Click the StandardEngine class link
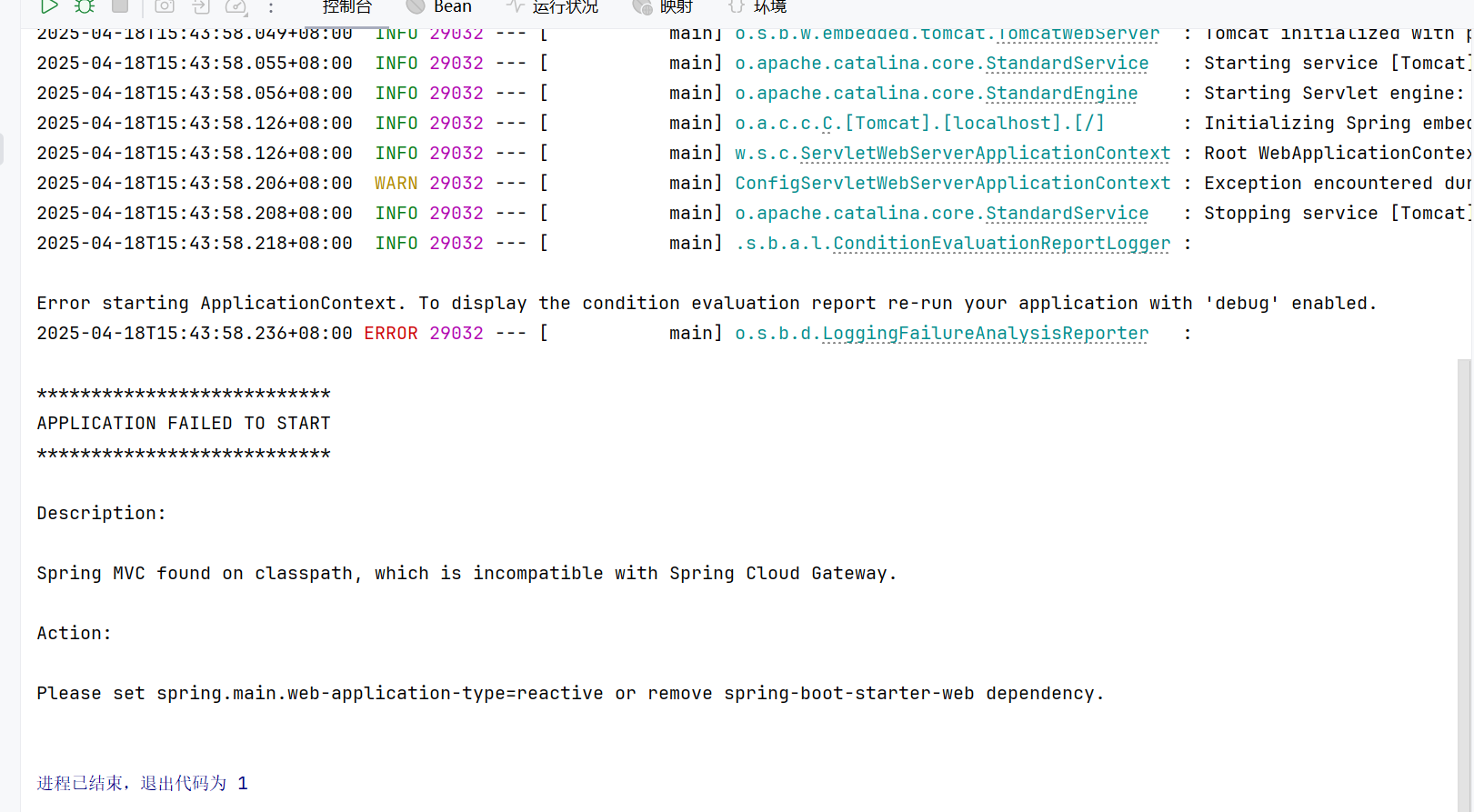The image size is (1474, 812). (1062, 94)
